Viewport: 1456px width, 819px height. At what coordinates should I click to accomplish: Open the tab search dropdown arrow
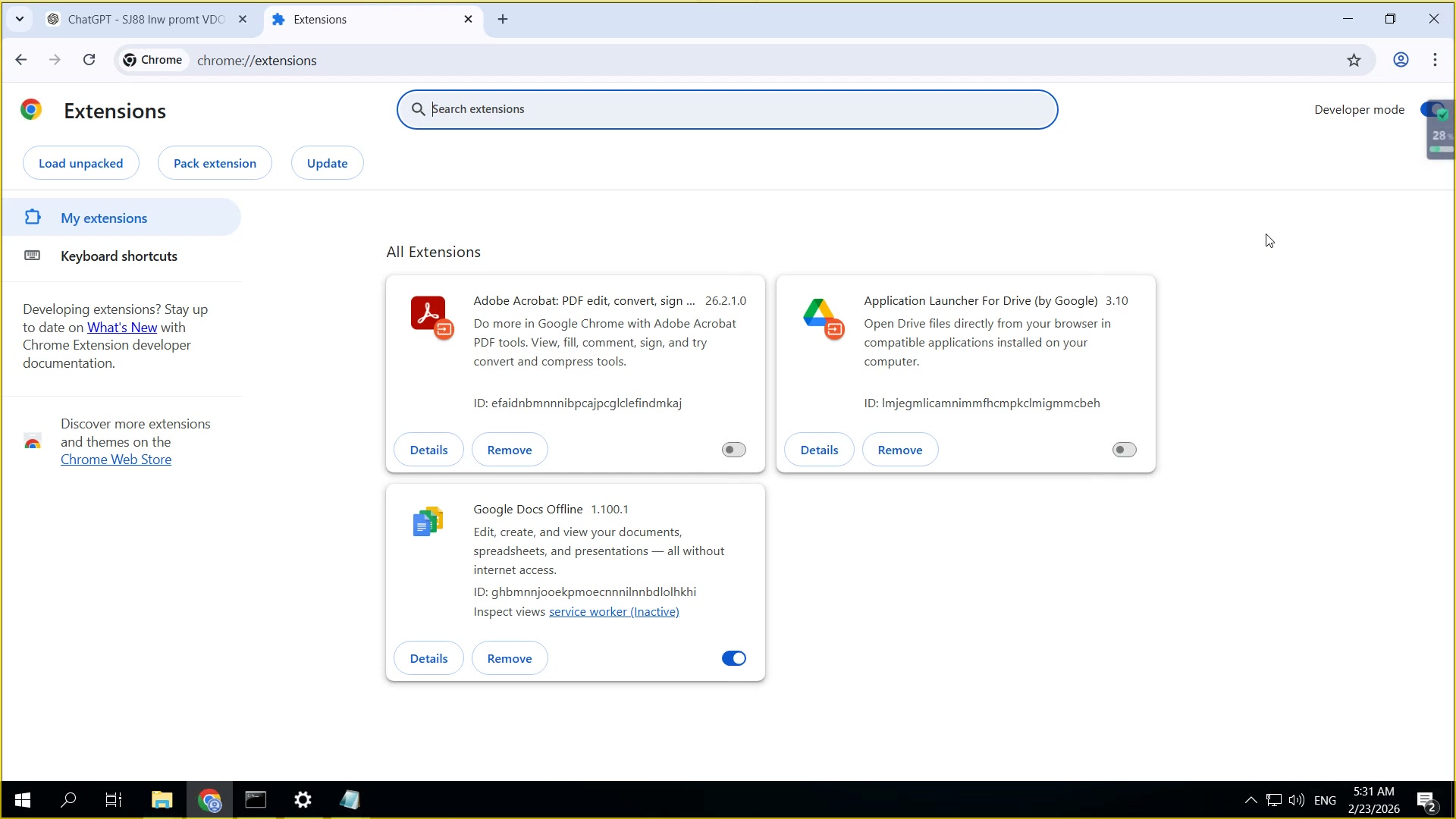coord(20,19)
